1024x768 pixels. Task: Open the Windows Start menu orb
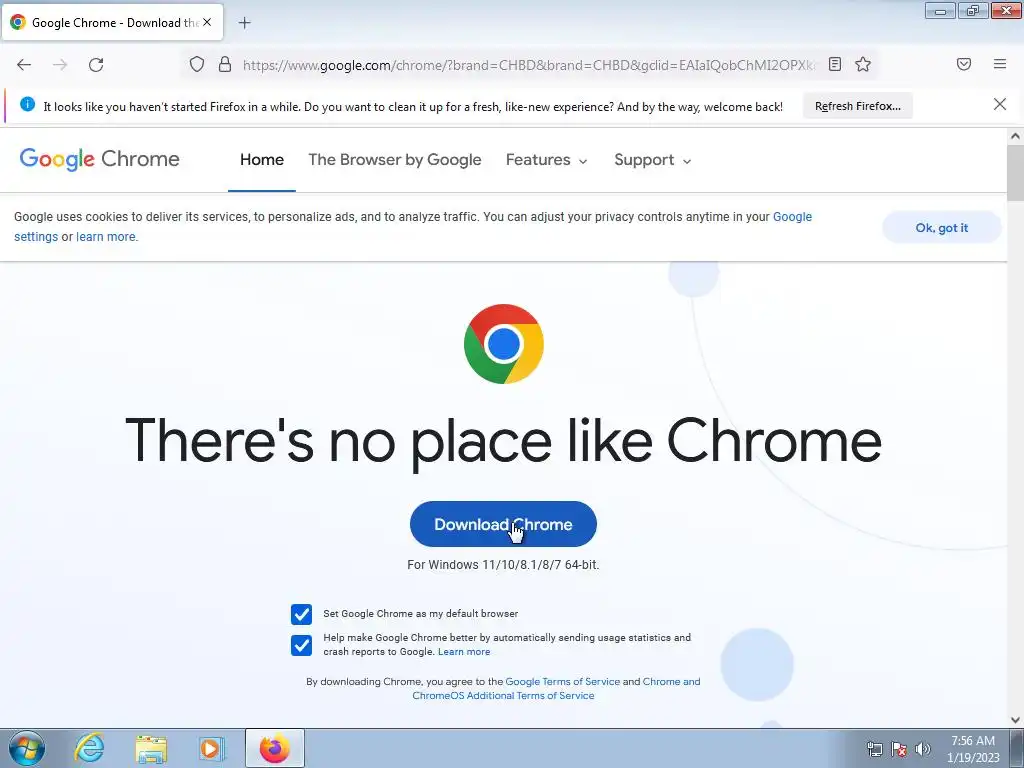point(27,748)
